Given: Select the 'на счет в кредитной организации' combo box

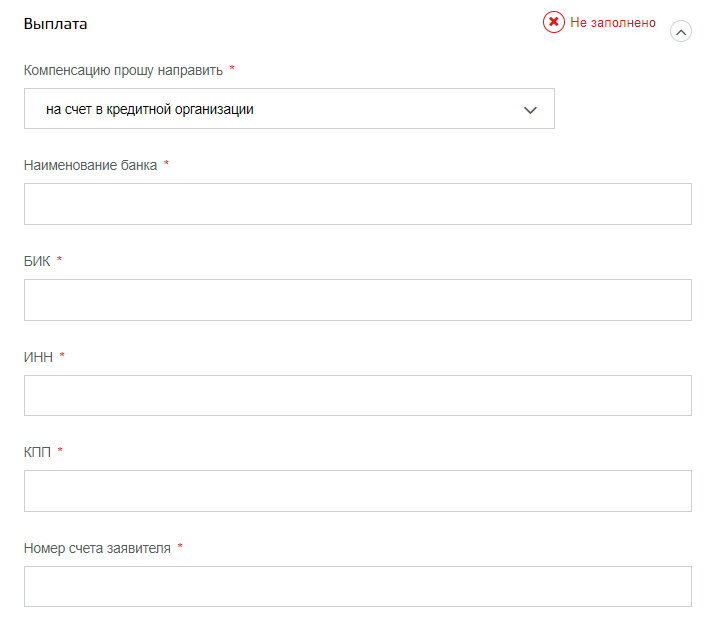Looking at the screenshot, I should (x=289, y=109).
